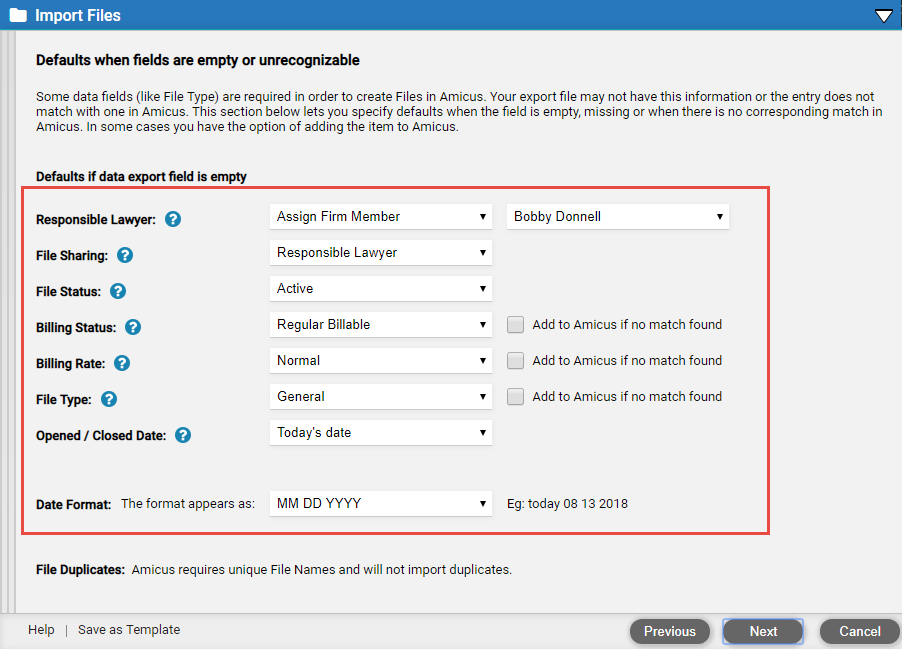
Task: Check Add to Amicus box for File Type
Action: coord(515,396)
